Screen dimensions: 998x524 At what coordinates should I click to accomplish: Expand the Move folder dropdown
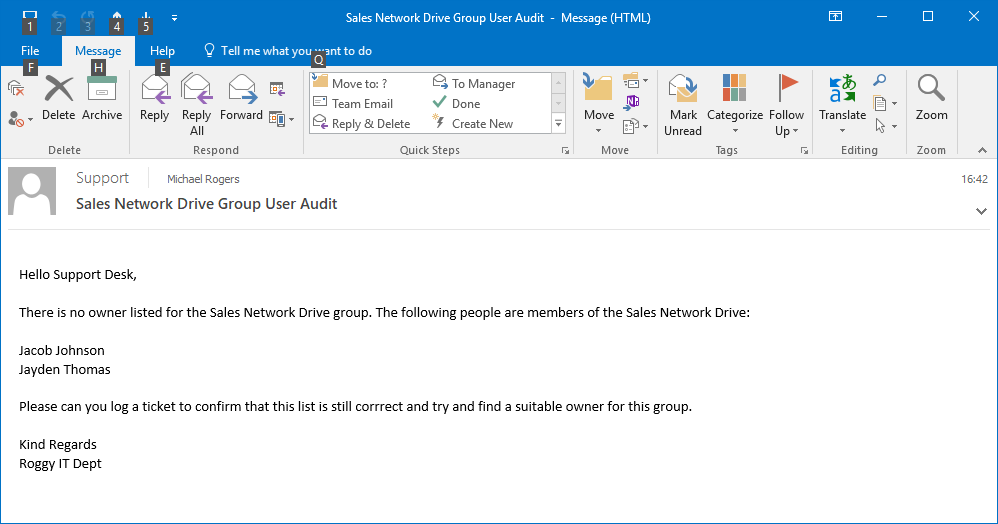[x=599, y=130]
